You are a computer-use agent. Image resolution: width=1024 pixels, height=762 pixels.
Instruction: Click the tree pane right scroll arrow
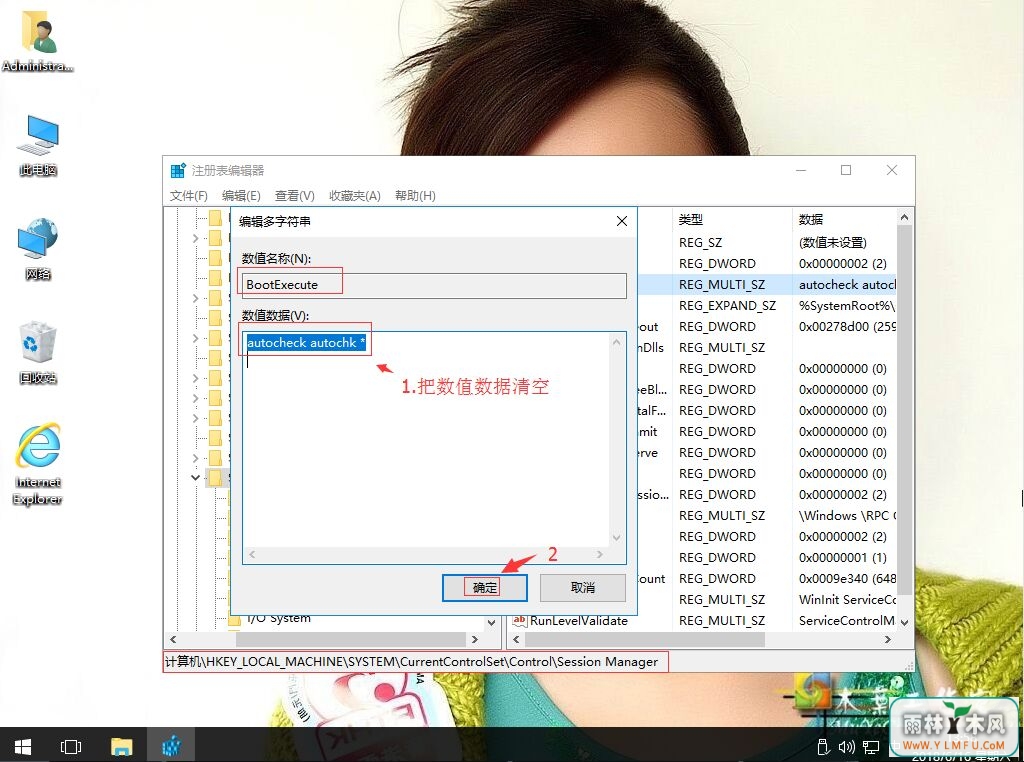(475, 639)
